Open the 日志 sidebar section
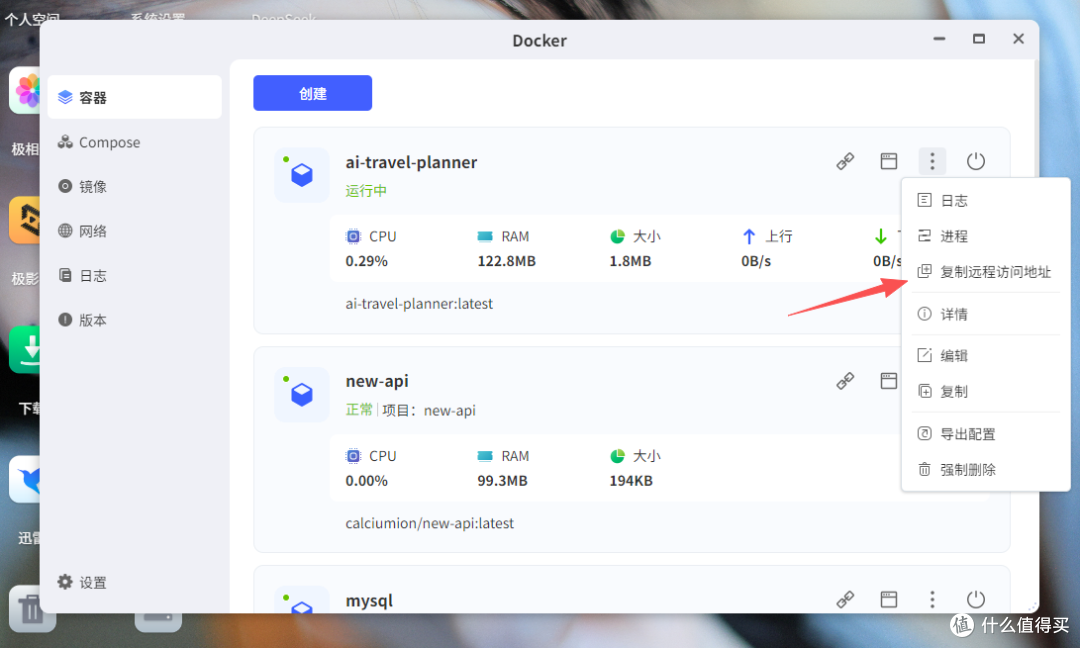 coord(134,275)
